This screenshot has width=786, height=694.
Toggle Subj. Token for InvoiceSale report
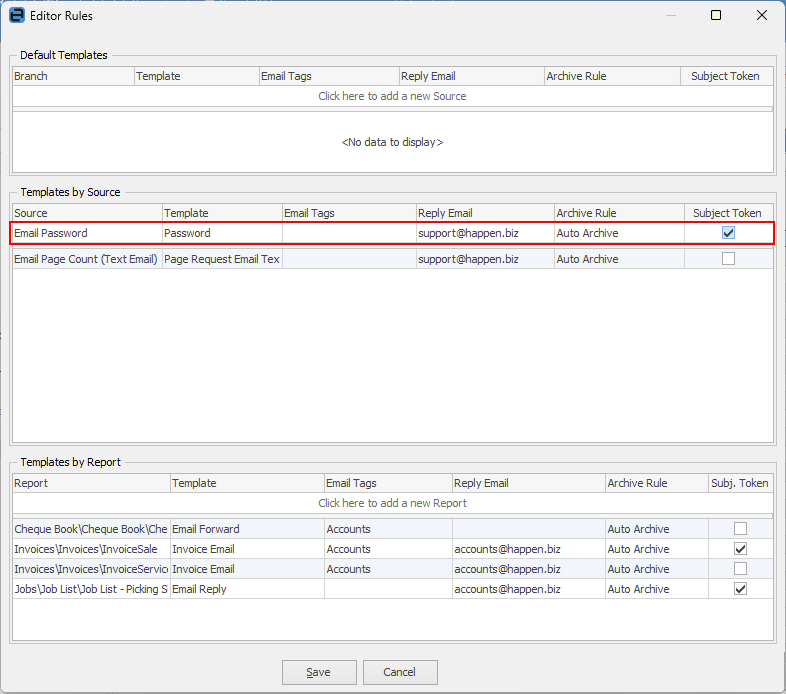[x=740, y=549]
